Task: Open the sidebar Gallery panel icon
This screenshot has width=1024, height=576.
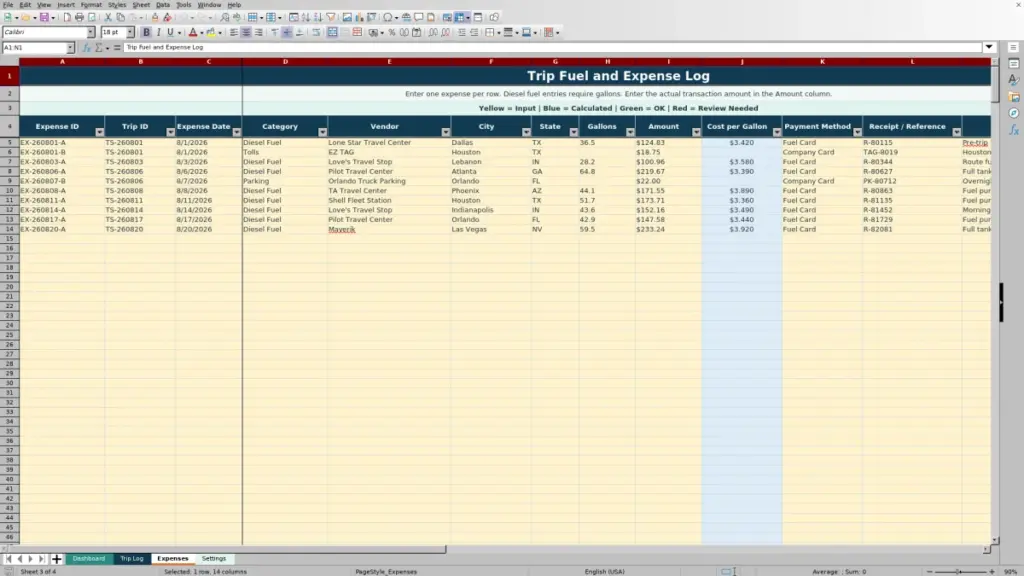Action: (x=1014, y=97)
